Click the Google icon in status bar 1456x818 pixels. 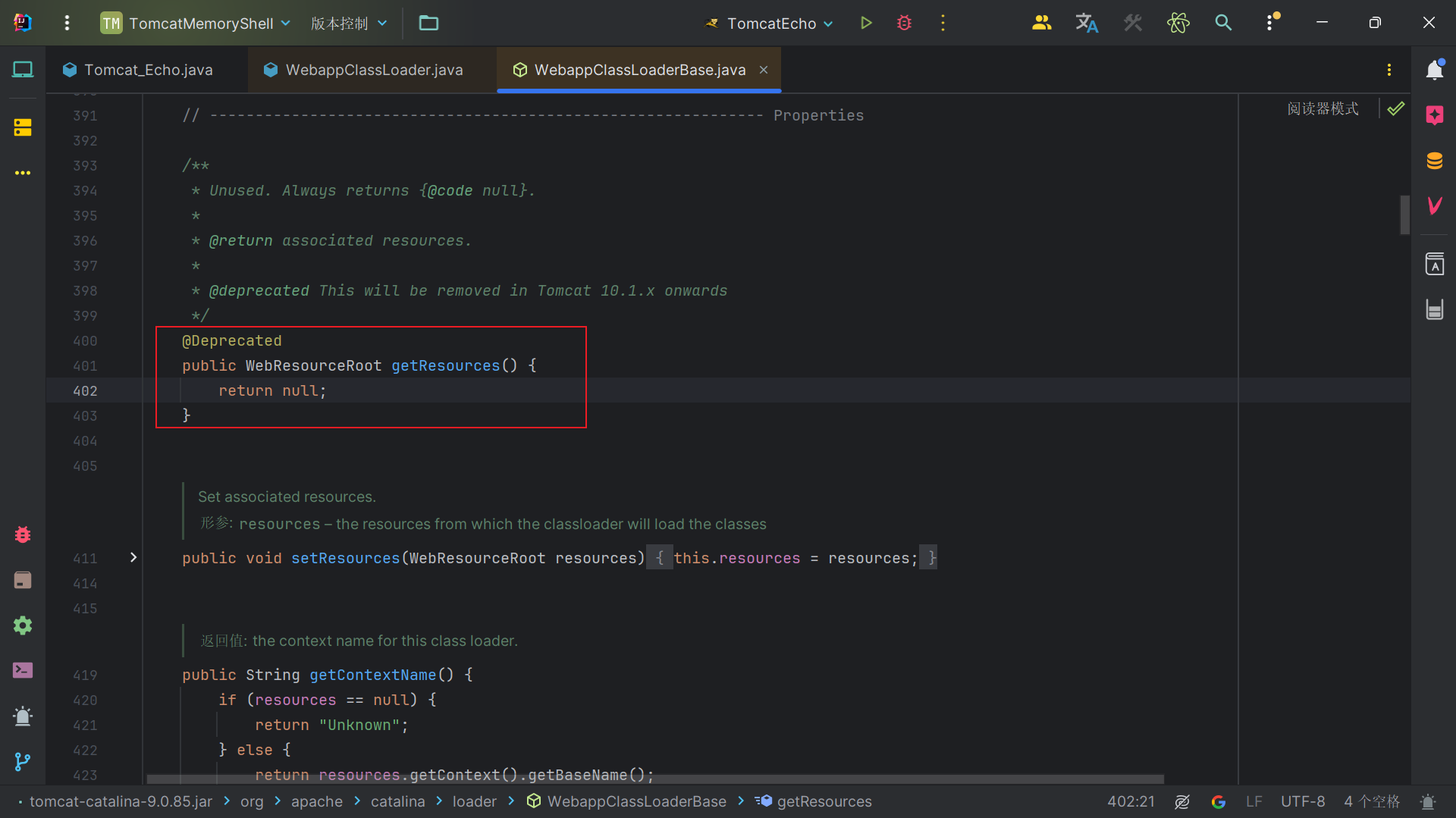click(1219, 801)
